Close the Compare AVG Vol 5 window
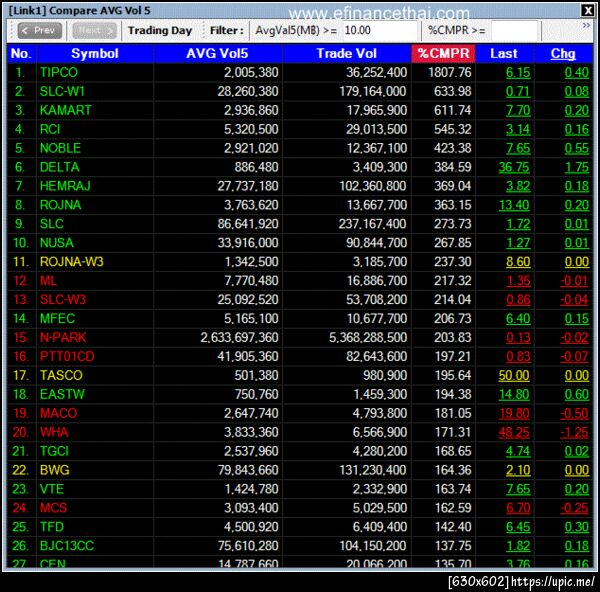 (x=587, y=10)
